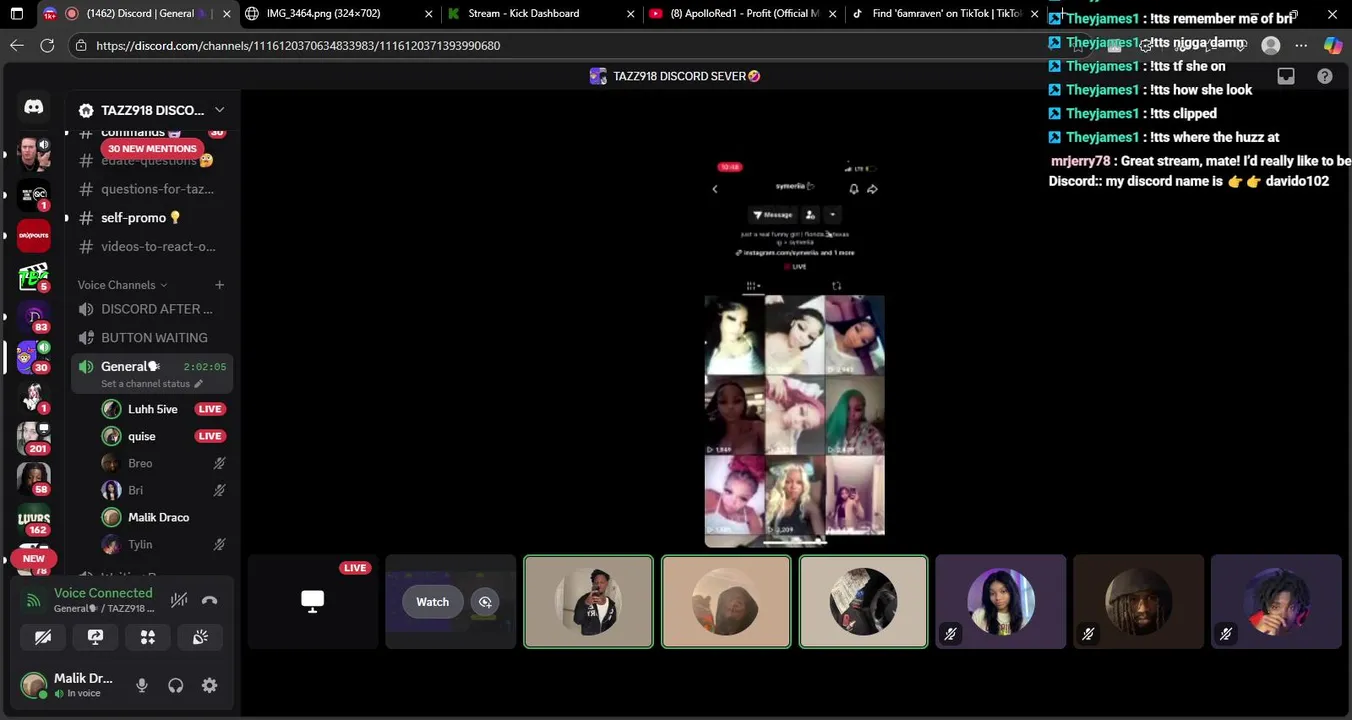Viewport: 1352px width, 720px height.
Task: Deafen with headphones icon
Action: (176, 685)
